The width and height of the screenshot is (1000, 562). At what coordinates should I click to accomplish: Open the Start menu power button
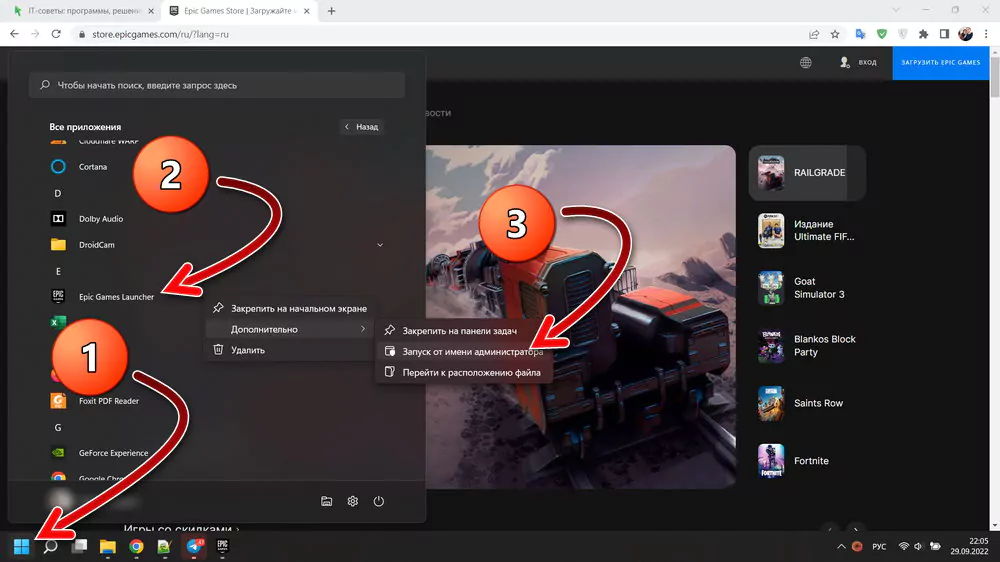[379, 501]
